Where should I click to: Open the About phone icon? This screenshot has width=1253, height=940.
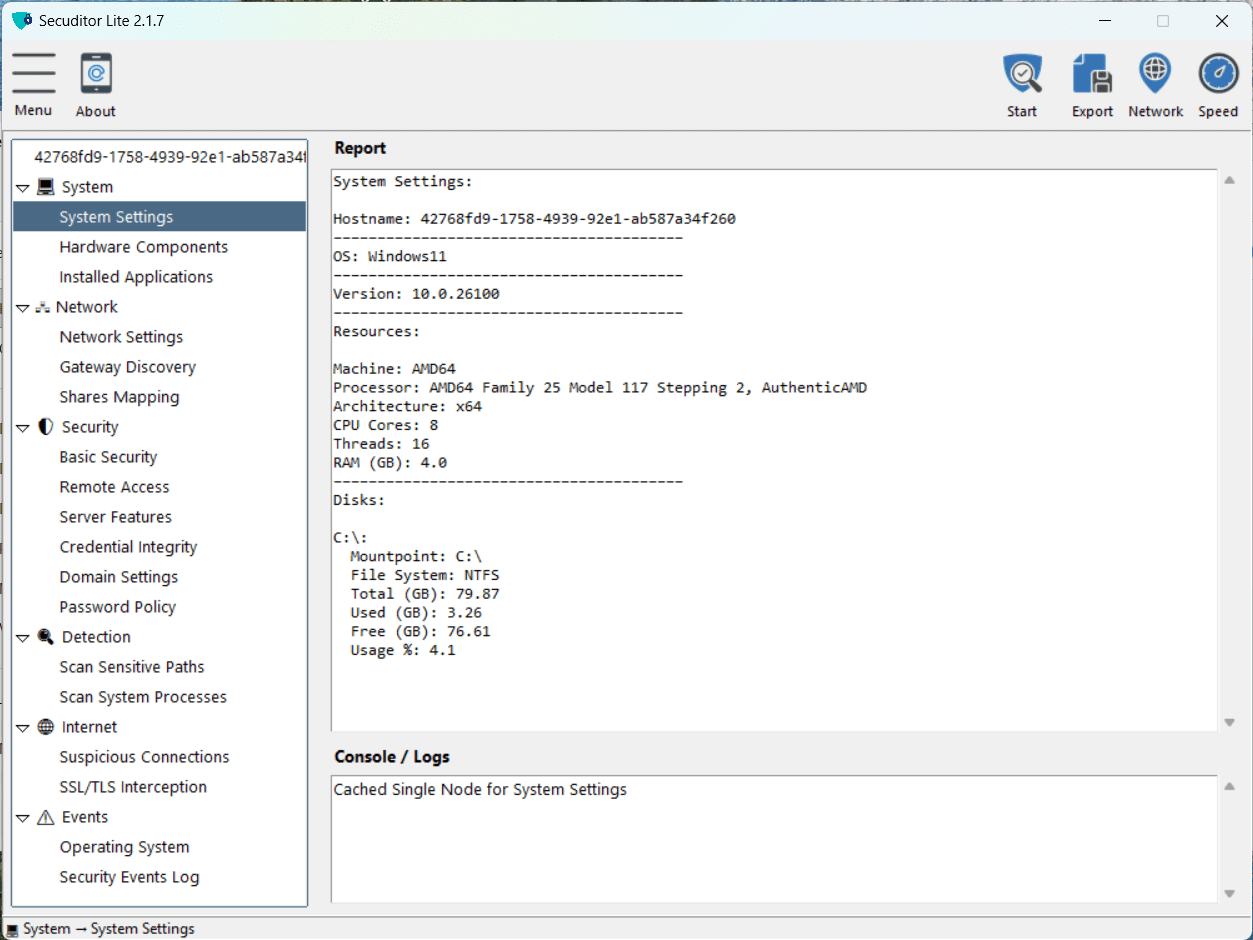96,73
